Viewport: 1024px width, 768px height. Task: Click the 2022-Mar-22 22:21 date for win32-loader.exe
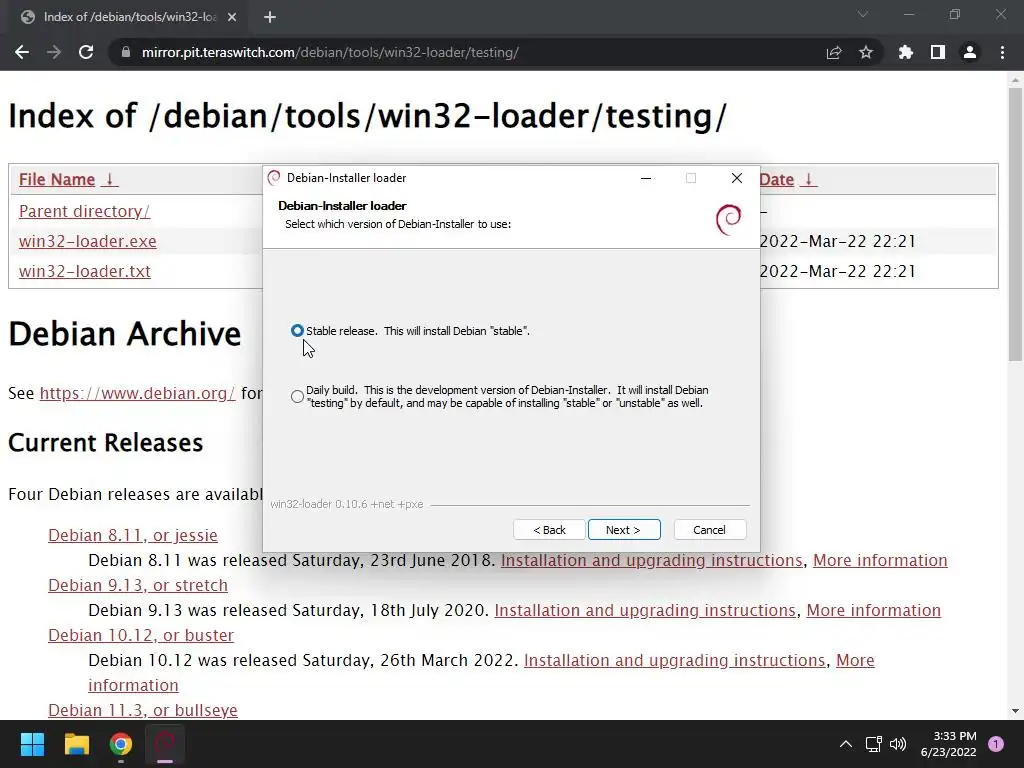point(837,242)
